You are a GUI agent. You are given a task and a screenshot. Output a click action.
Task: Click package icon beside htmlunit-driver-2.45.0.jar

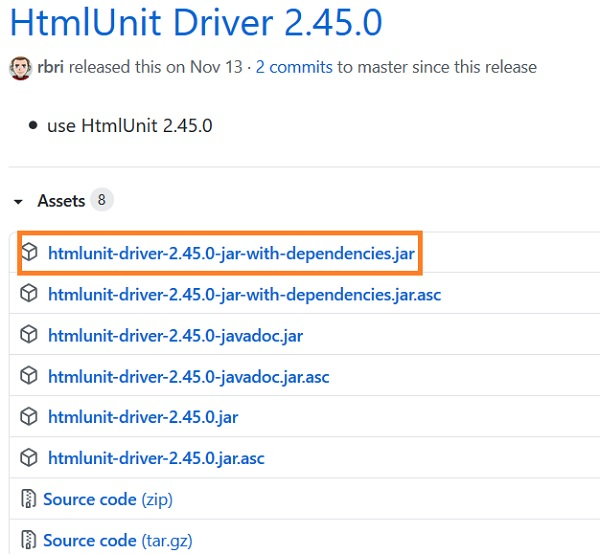coord(29,417)
